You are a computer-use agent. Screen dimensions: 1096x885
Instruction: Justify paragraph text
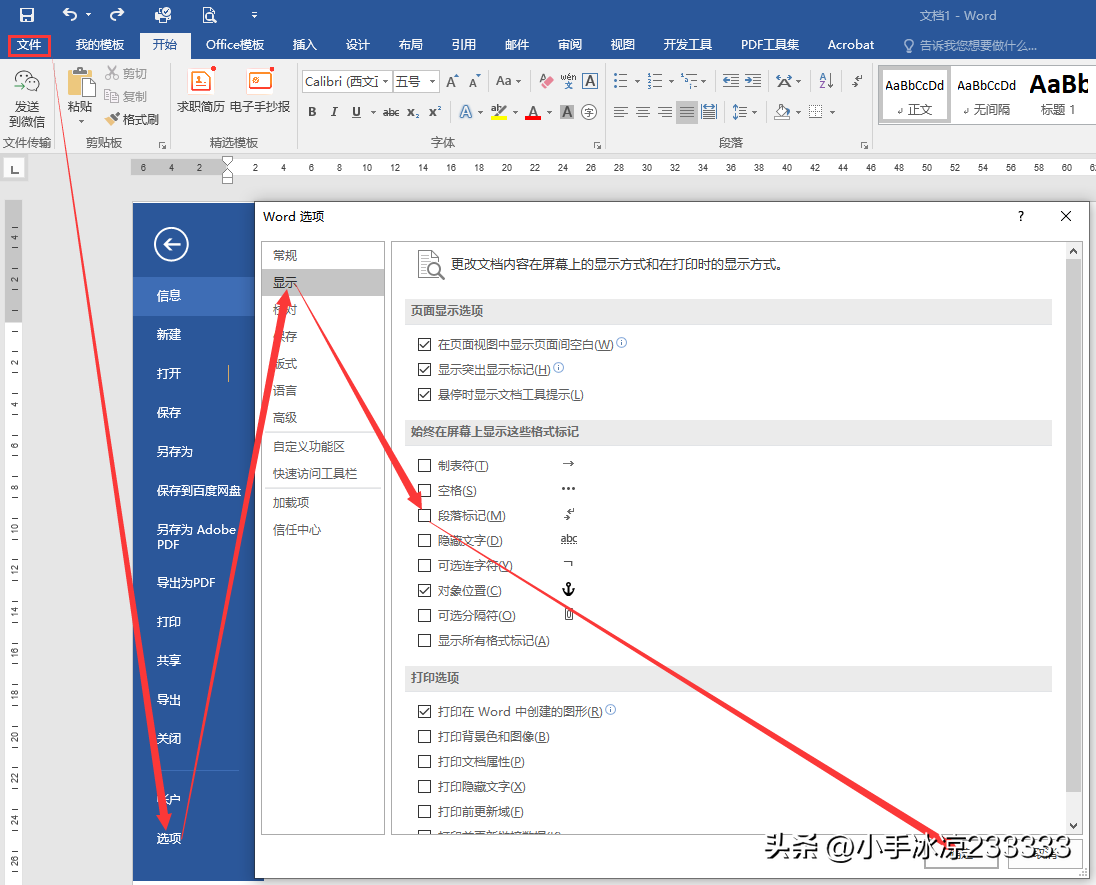(687, 112)
